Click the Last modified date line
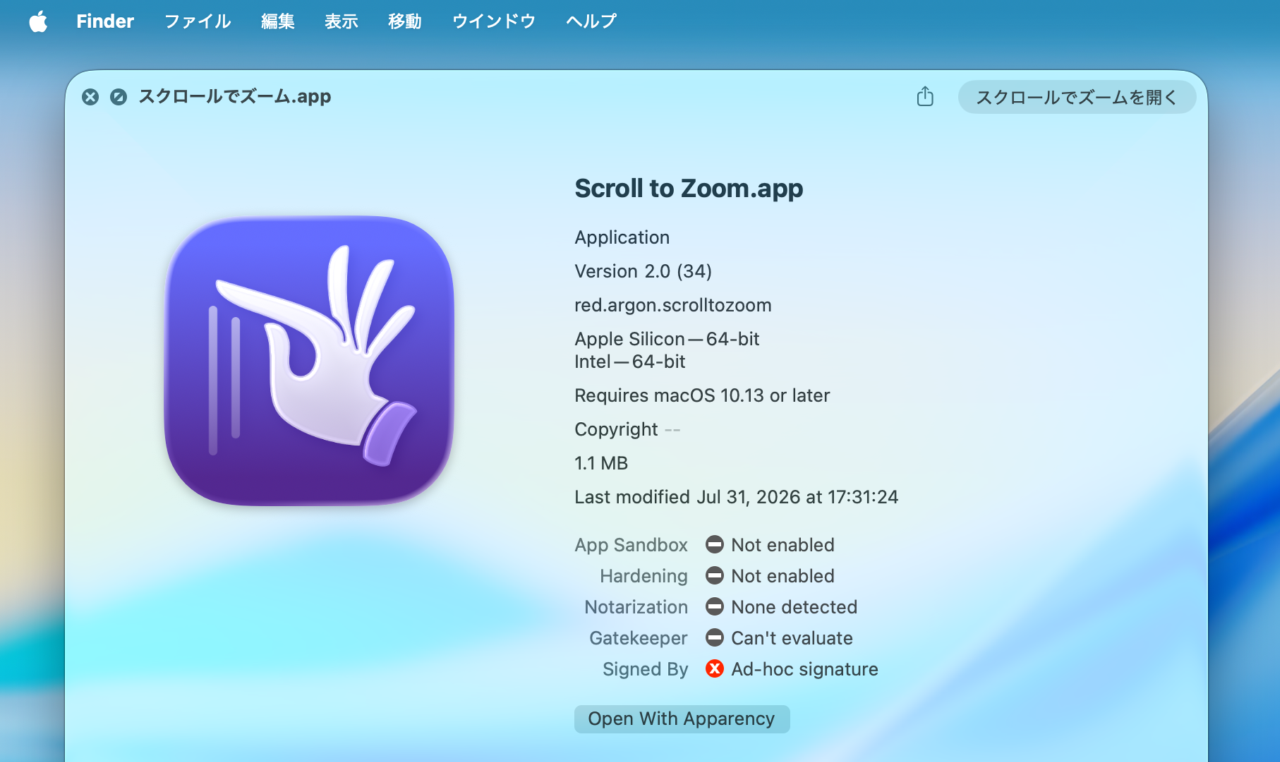This screenshot has width=1280, height=762. coord(736,497)
